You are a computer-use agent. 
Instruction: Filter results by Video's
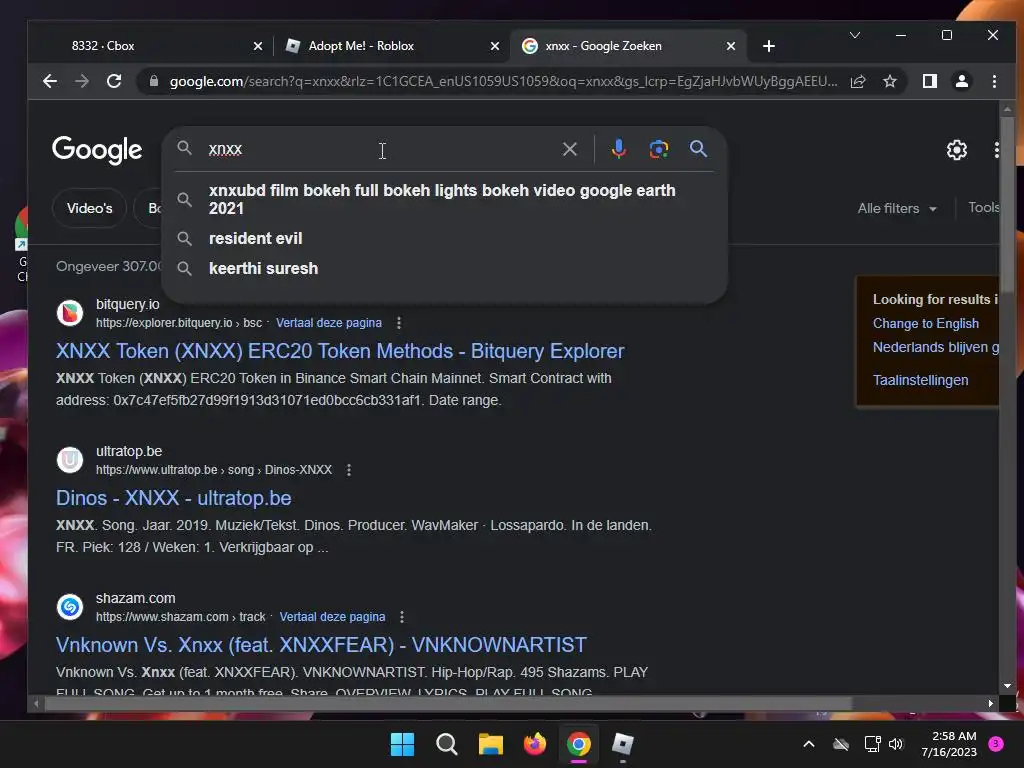pos(89,208)
